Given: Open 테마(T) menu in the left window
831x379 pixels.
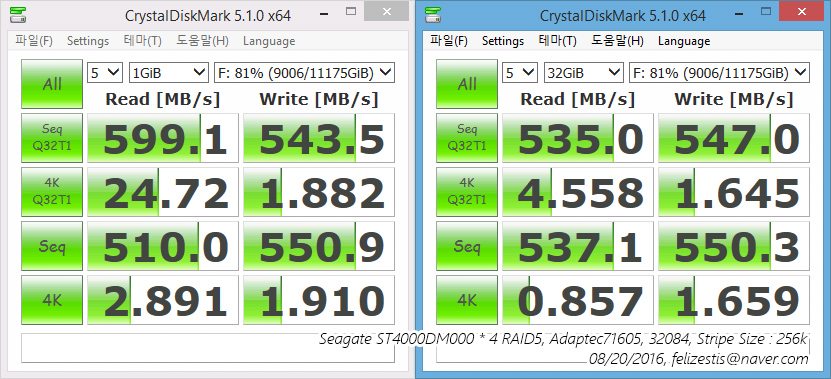Looking at the screenshot, I should 143,41.
